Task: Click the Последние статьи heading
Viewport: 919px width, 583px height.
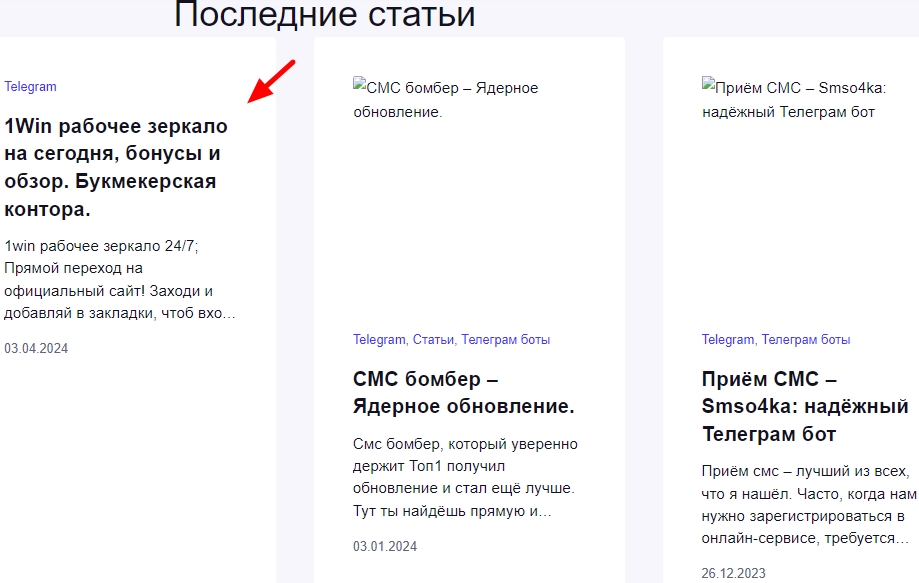Action: (x=324, y=15)
